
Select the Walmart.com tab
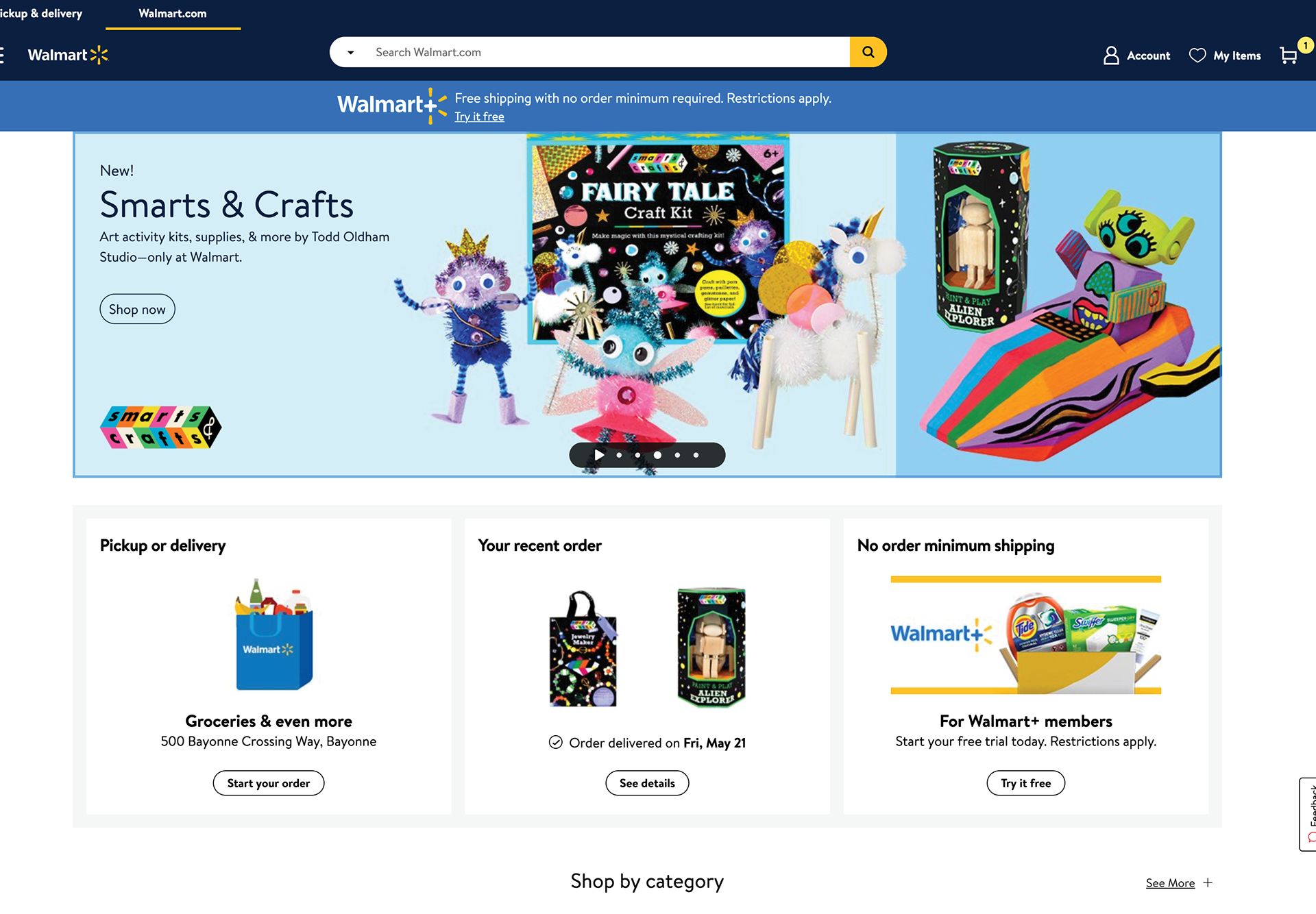tap(173, 14)
